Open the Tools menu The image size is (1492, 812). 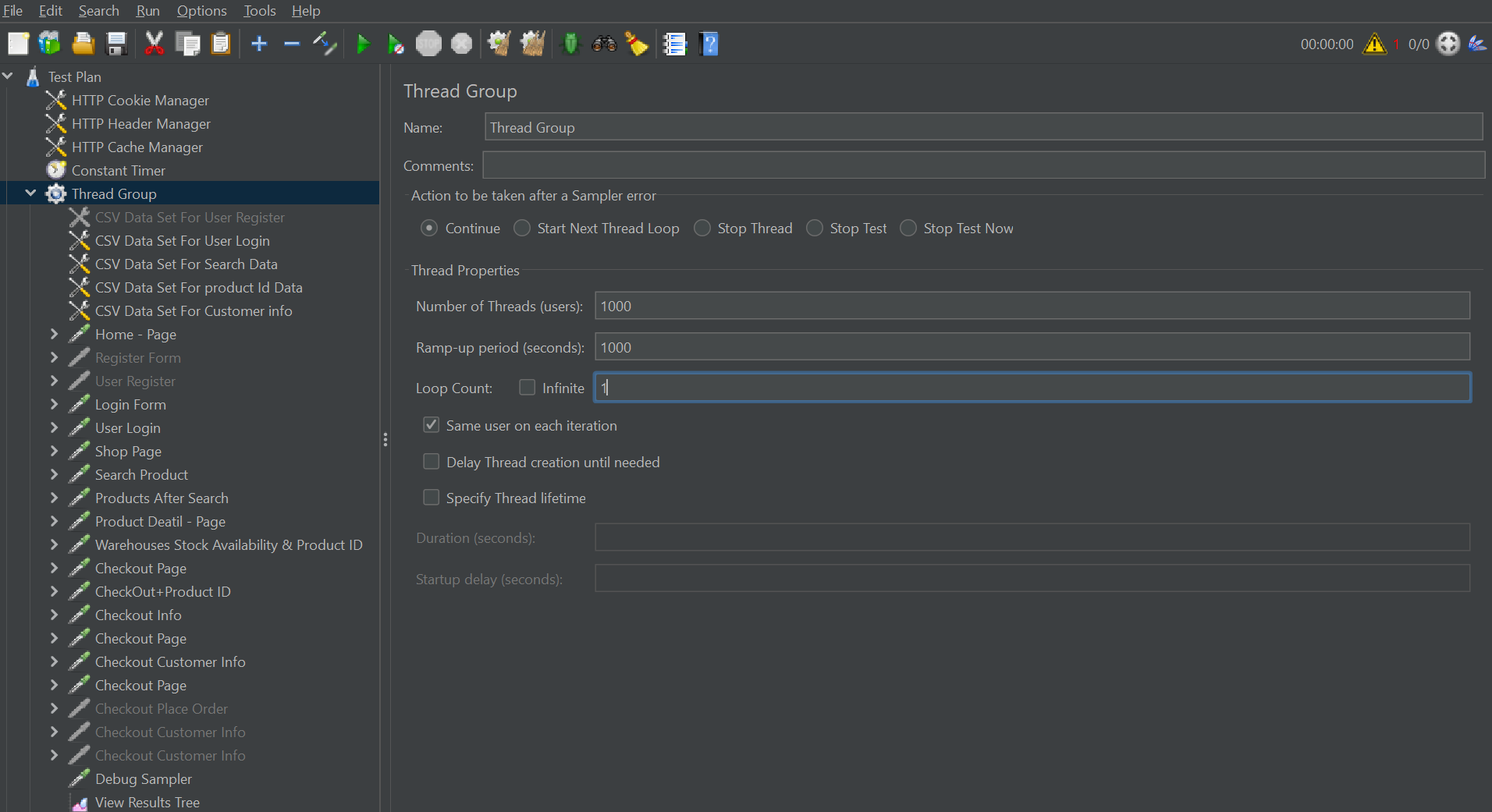[x=260, y=11]
